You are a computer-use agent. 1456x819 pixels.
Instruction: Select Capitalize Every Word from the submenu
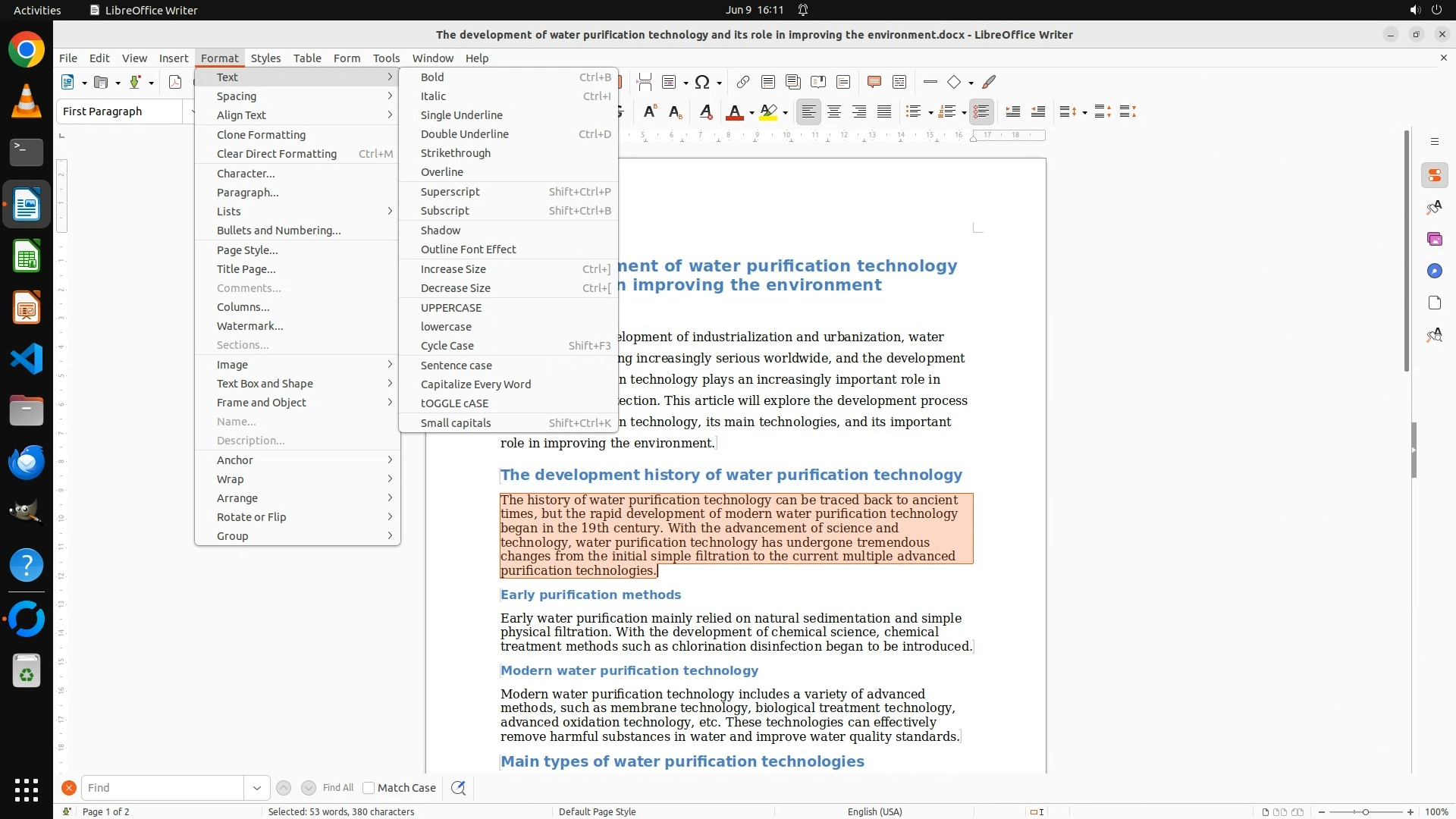tap(475, 384)
